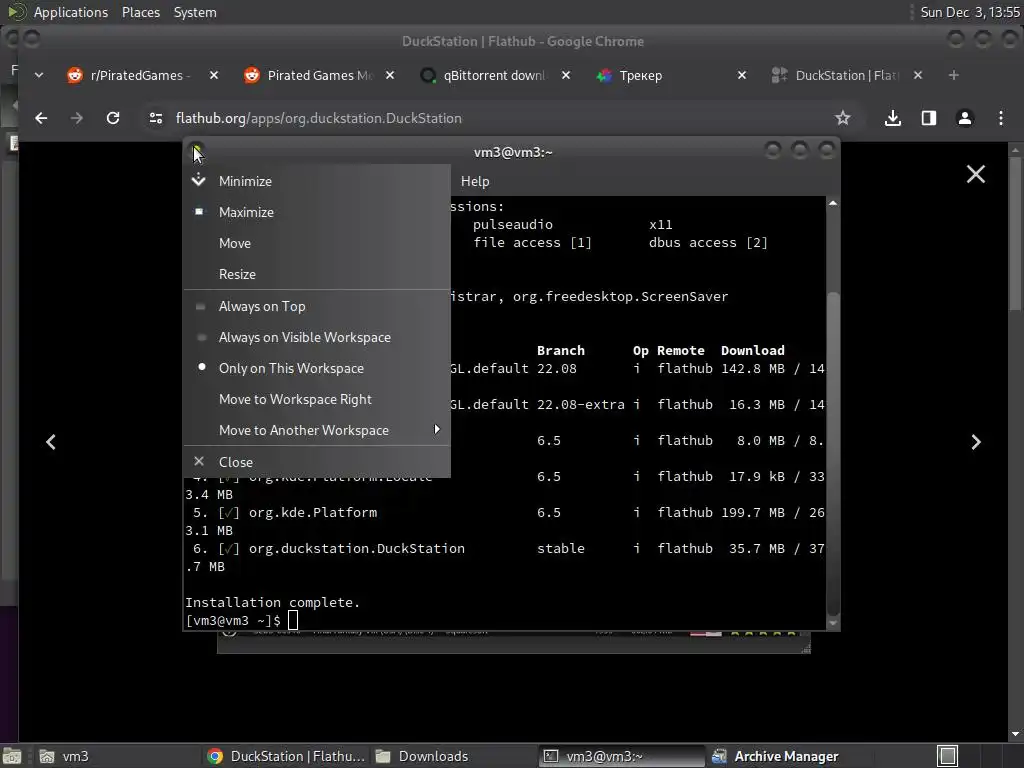Go forward in Chrome
Image resolution: width=1024 pixels, height=768 pixels.
[76, 118]
